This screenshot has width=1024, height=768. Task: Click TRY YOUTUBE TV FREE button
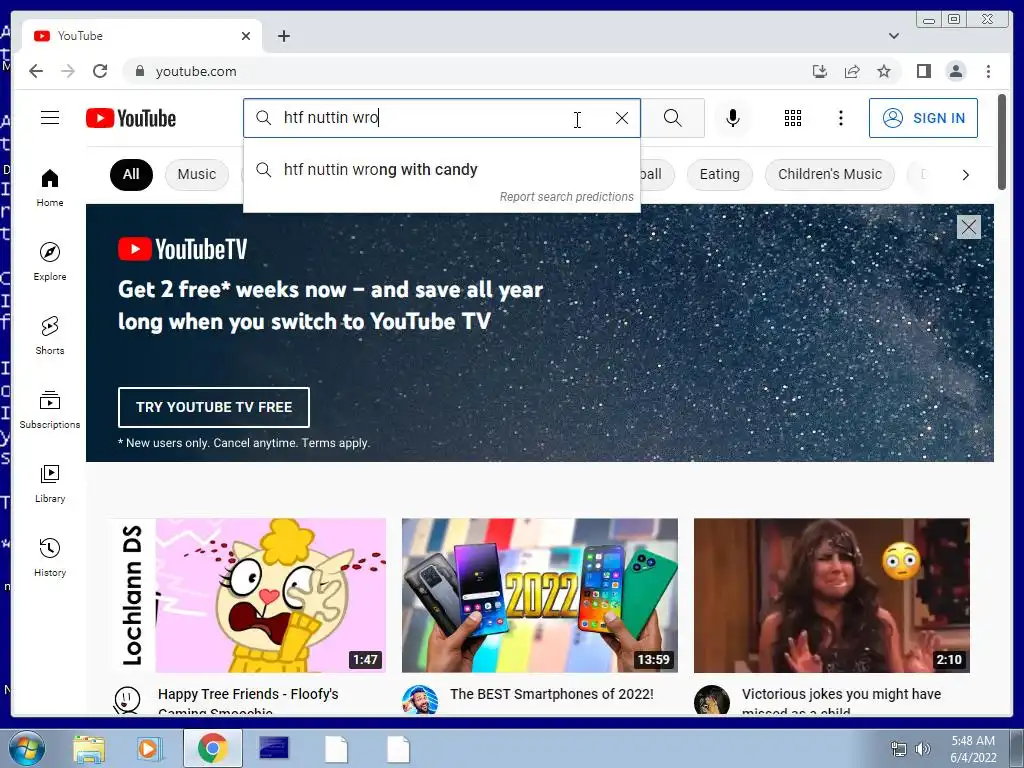[214, 407]
